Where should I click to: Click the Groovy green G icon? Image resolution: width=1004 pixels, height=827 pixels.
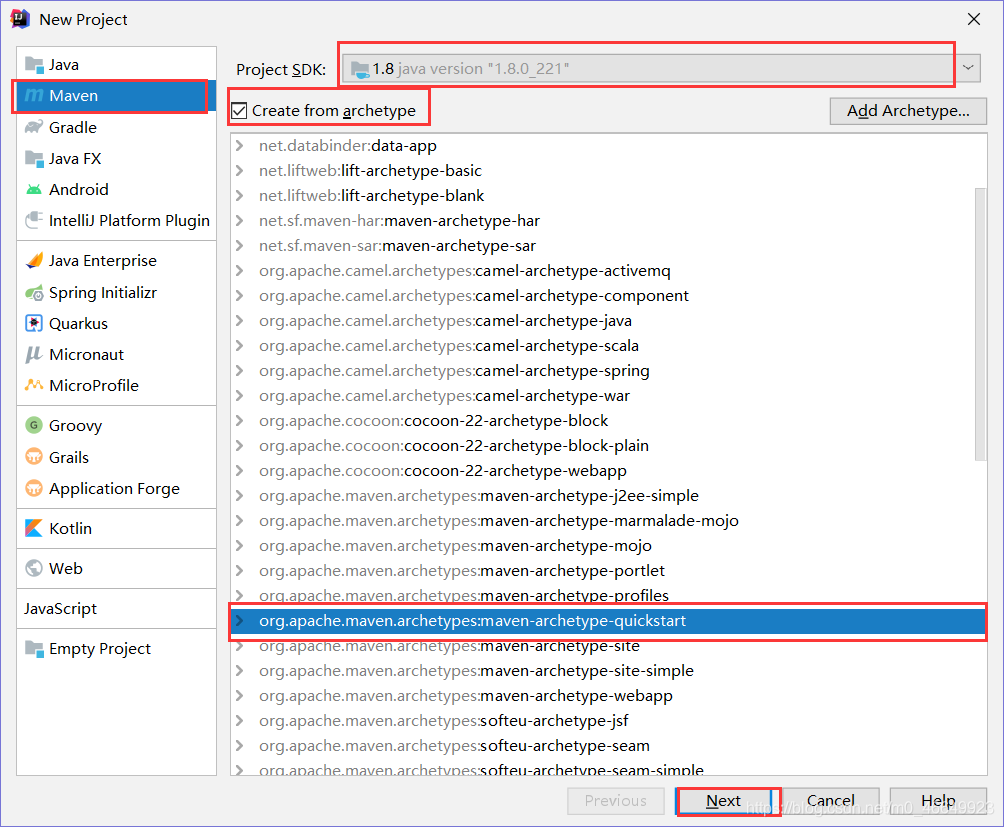point(34,425)
